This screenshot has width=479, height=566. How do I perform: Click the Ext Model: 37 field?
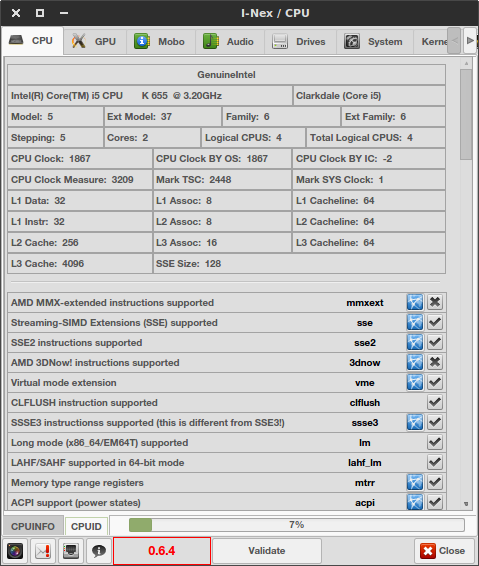click(163, 117)
